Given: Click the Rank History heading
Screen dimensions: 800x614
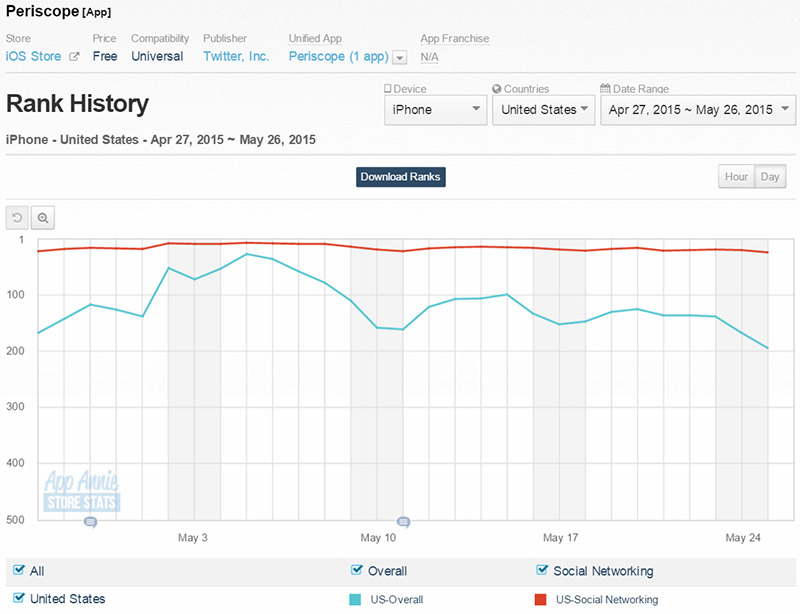Looking at the screenshot, I should (x=78, y=104).
